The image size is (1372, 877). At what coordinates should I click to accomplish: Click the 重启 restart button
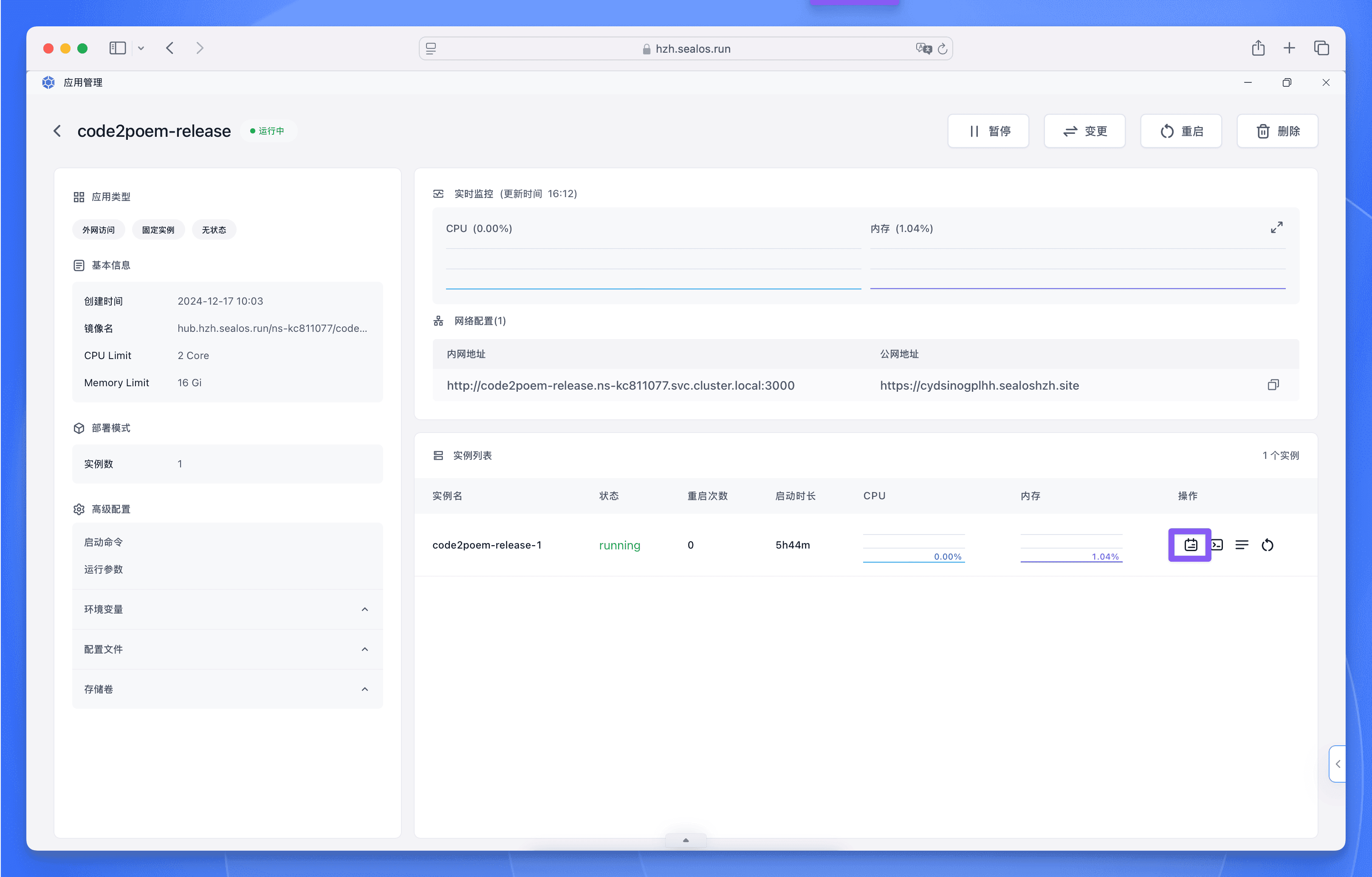(x=1180, y=131)
